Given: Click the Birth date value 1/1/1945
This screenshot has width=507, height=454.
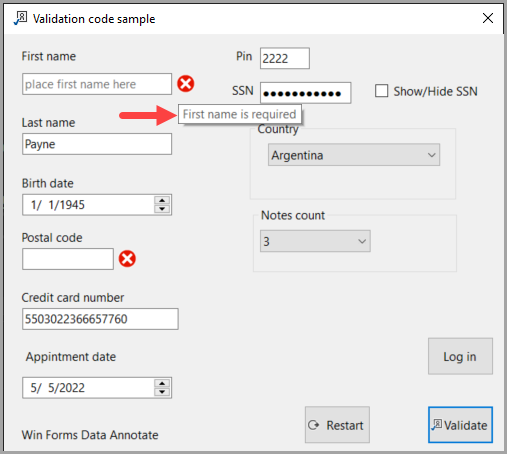Looking at the screenshot, I should [x=58, y=205].
